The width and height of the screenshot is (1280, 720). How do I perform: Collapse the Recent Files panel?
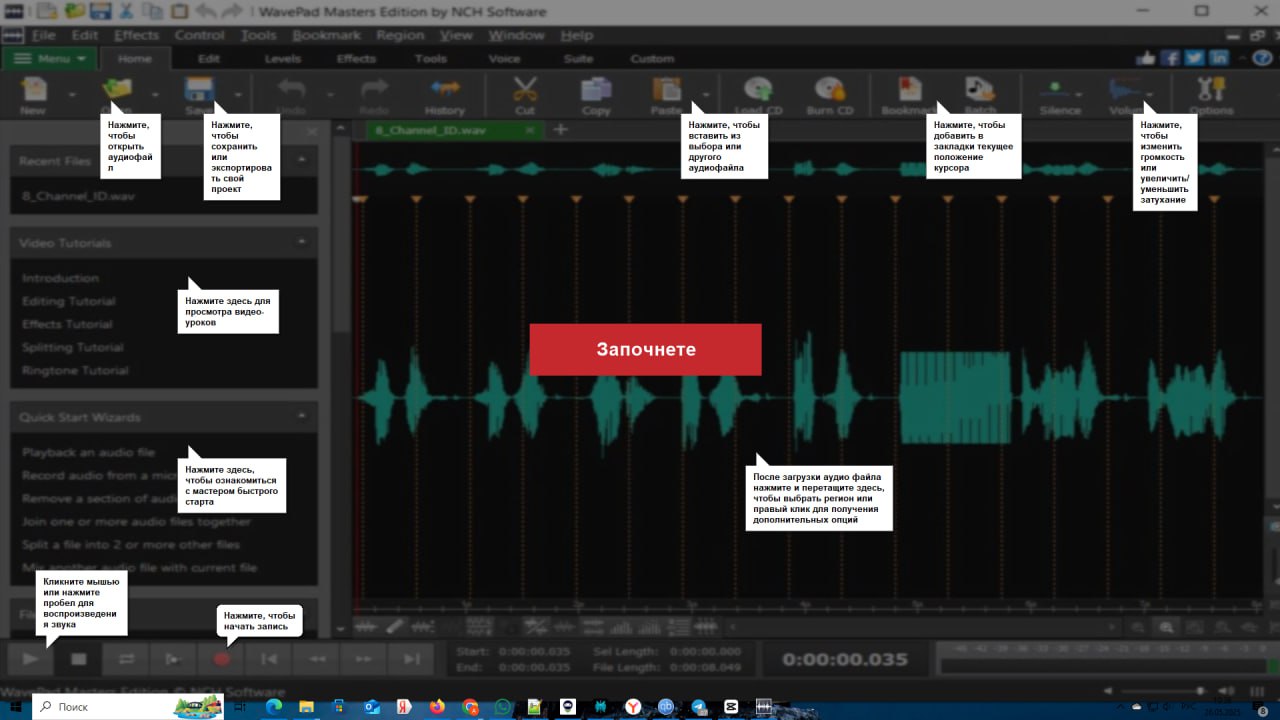coord(302,160)
